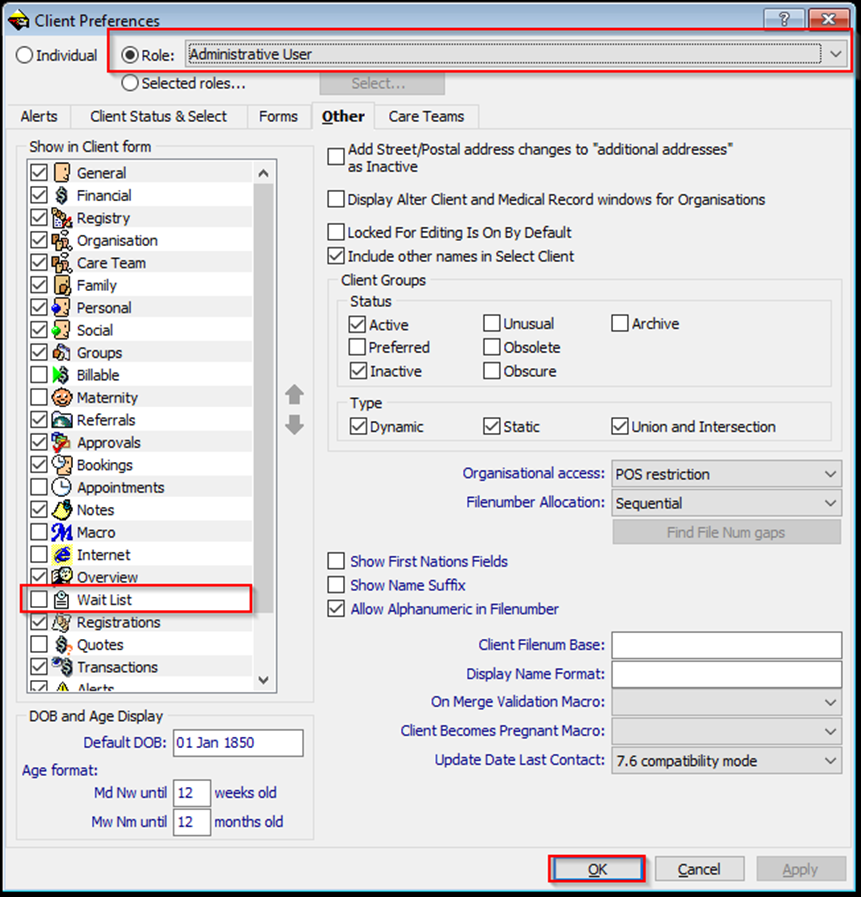The width and height of the screenshot is (861, 897).
Task: Click the Internet Explorer icon in list
Action: tap(61, 554)
